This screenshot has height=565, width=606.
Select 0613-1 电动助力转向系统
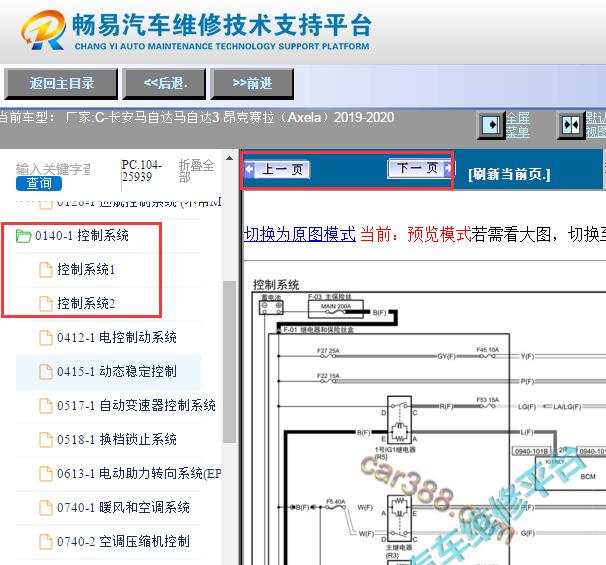pos(139,473)
